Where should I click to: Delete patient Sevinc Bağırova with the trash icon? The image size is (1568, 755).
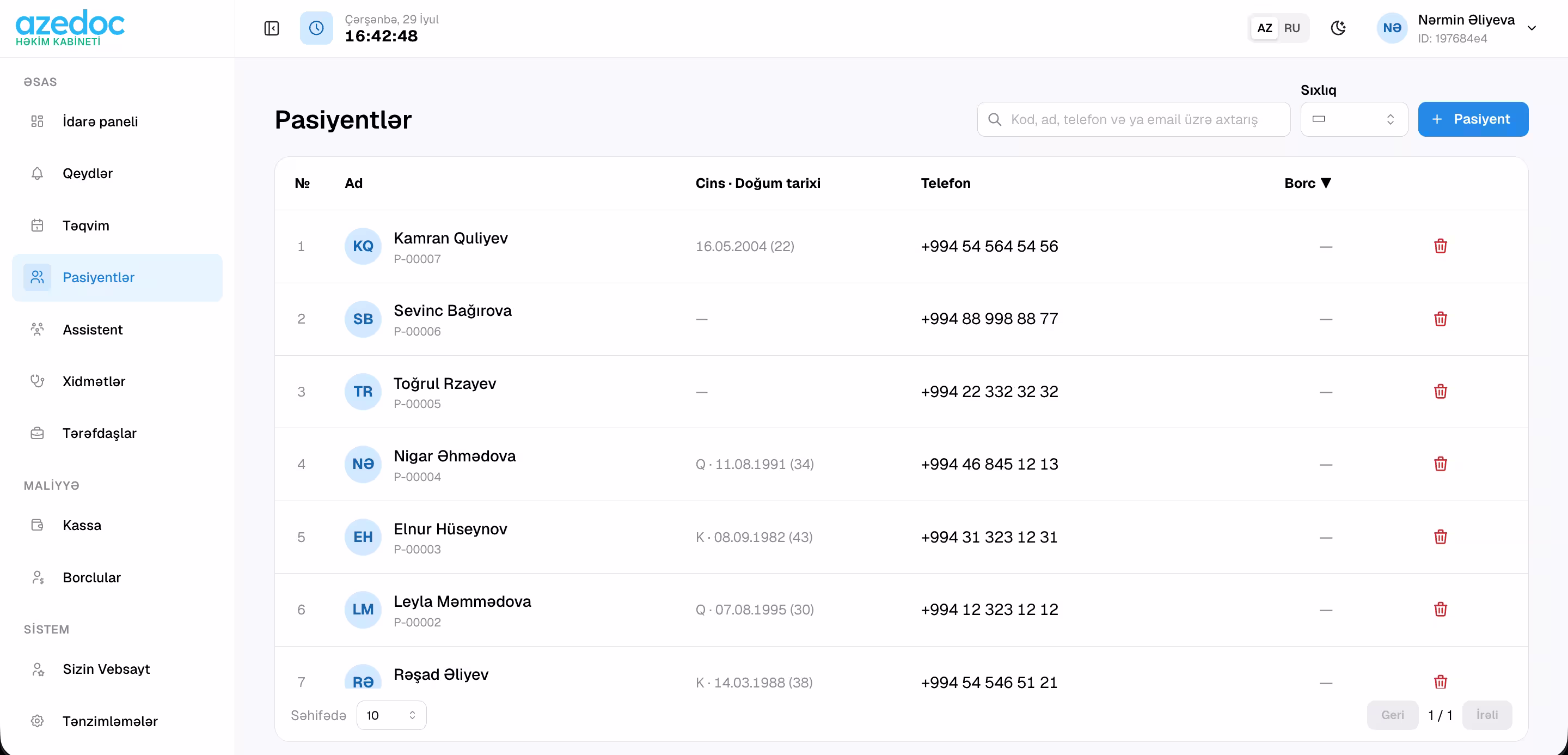click(1440, 319)
